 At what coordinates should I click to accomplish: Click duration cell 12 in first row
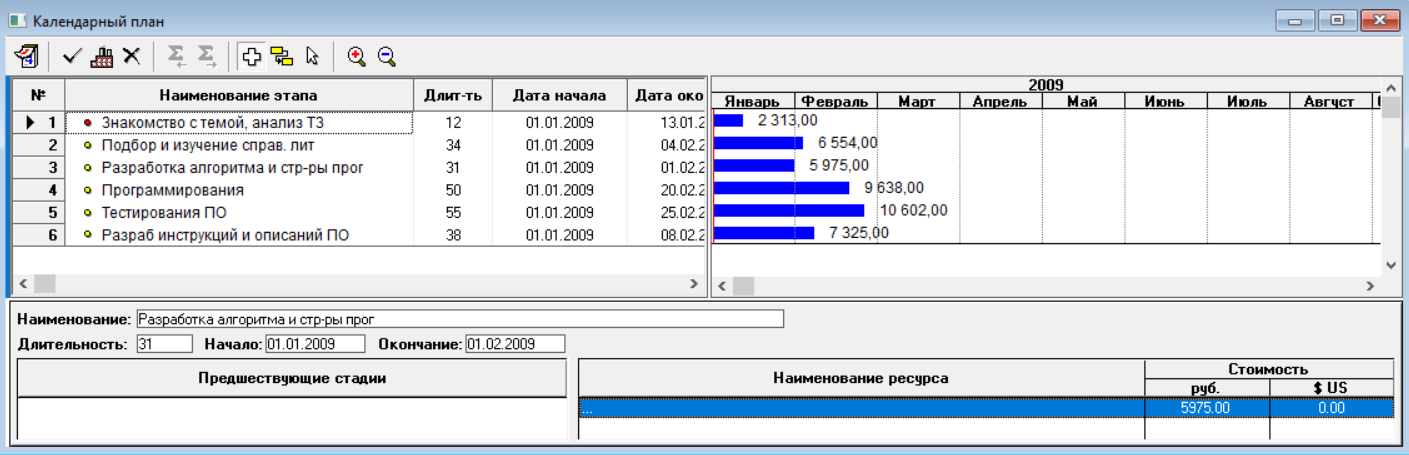point(453,123)
